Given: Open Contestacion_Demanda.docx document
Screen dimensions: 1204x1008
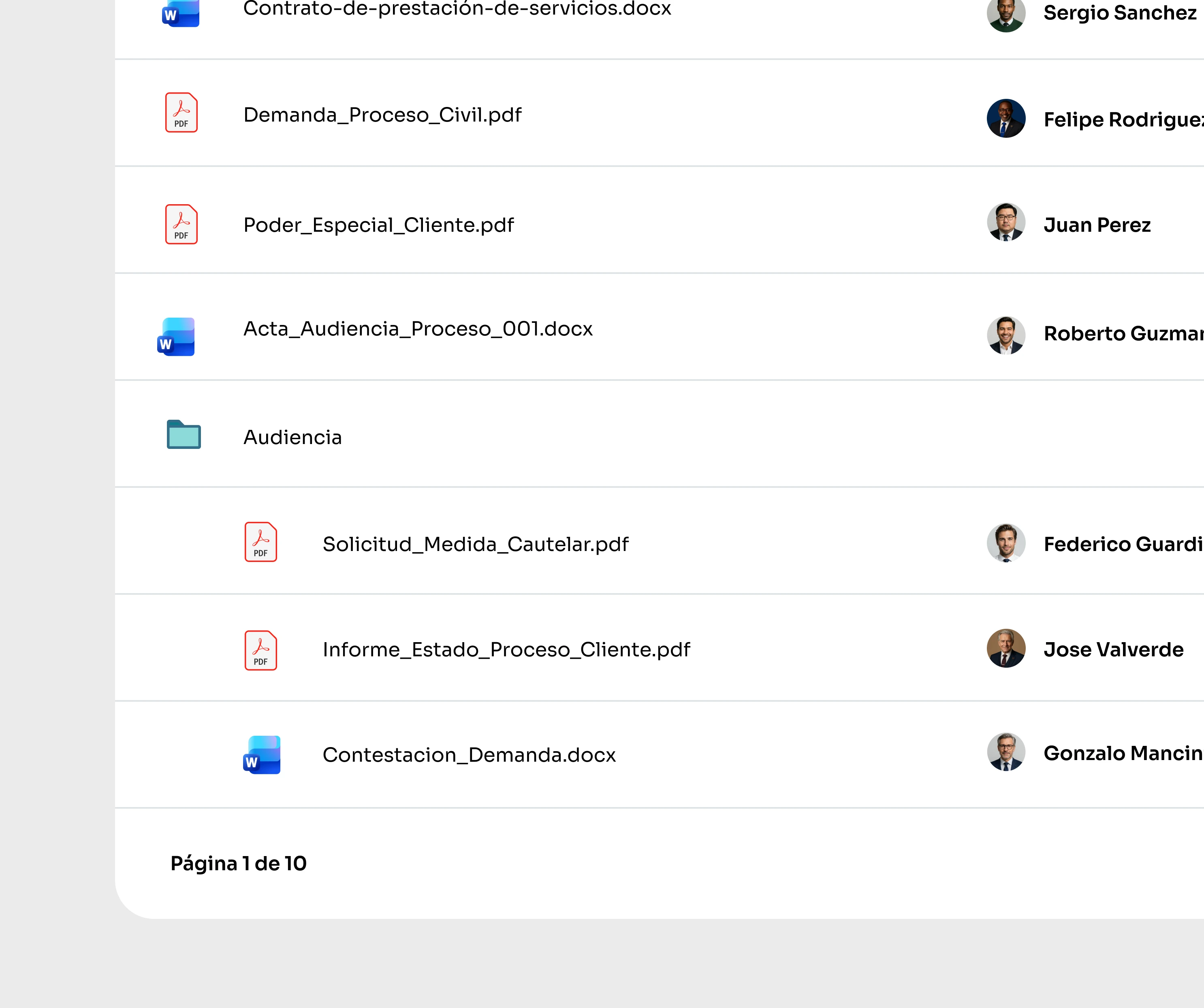Looking at the screenshot, I should (469, 754).
